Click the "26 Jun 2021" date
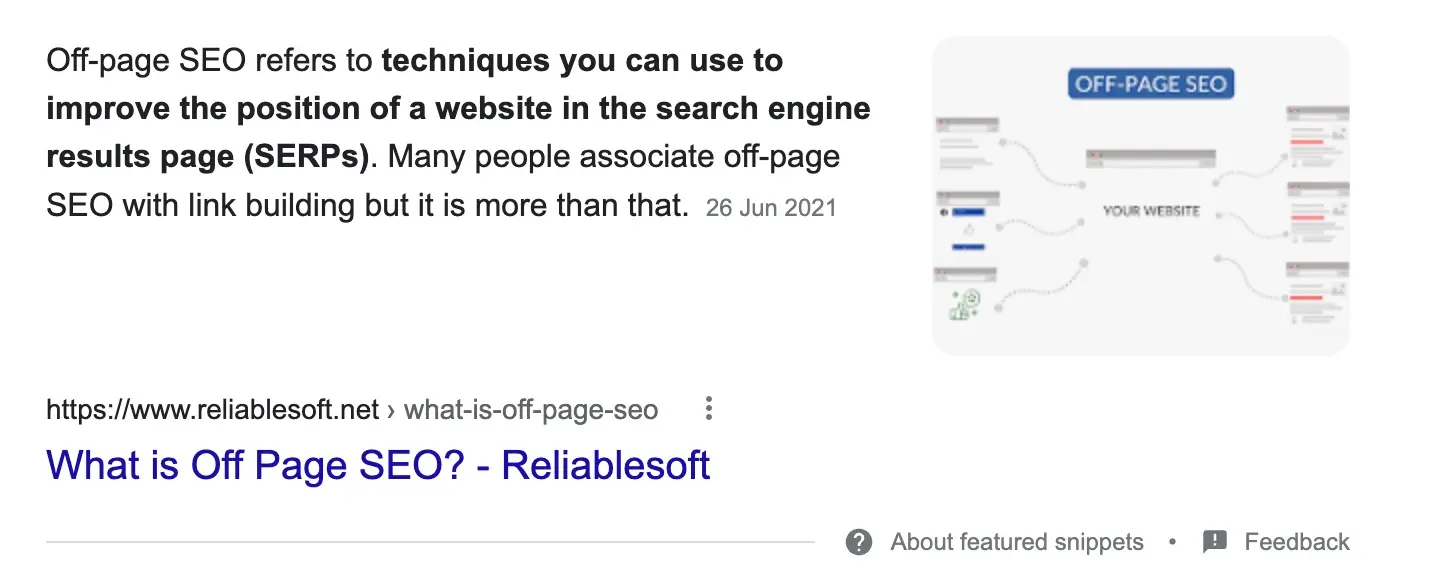 click(x=770, y=208)
